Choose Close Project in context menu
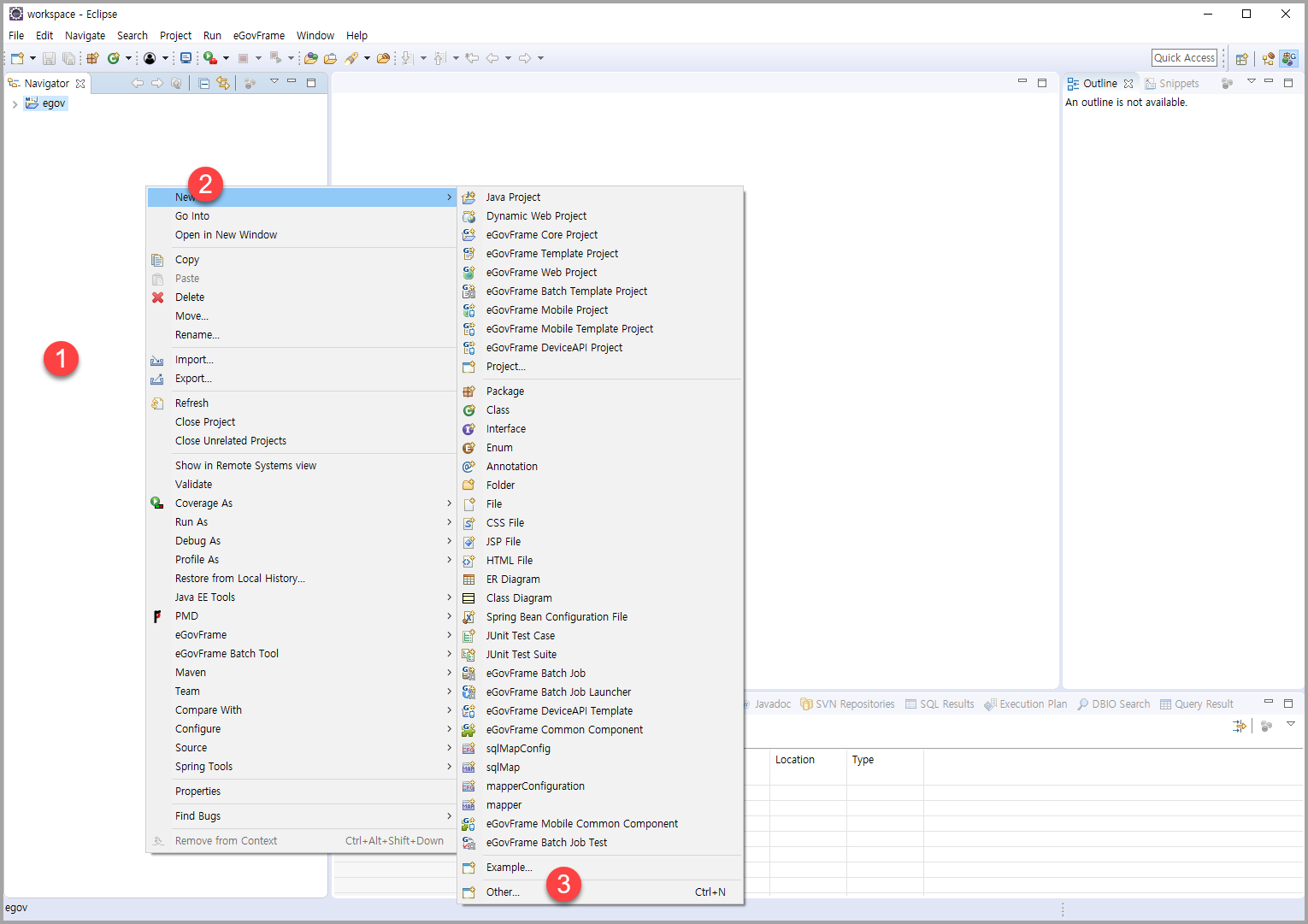This screenshot has width=1308, height=924. pyautogui.click(x=302, y=422)
